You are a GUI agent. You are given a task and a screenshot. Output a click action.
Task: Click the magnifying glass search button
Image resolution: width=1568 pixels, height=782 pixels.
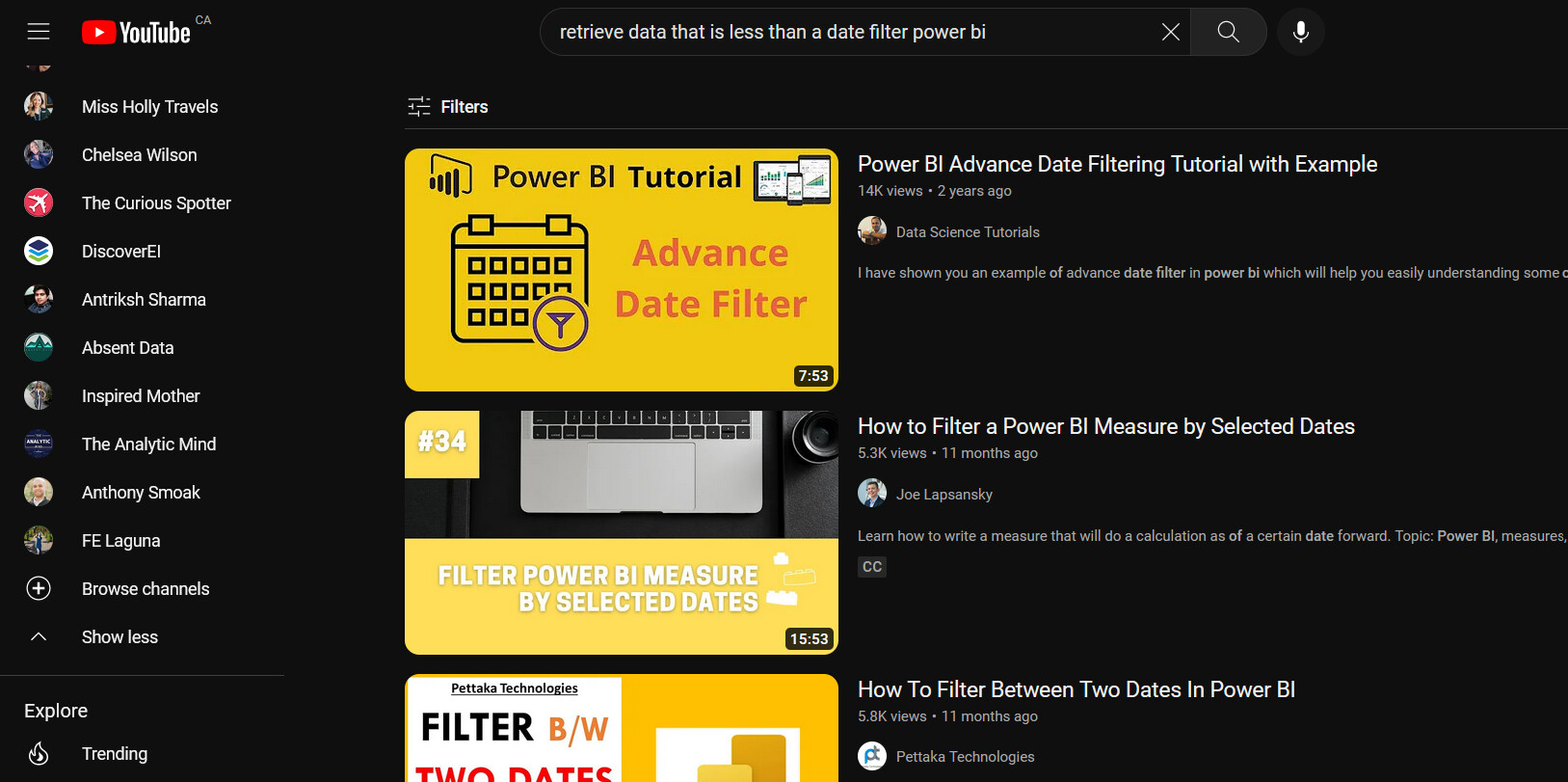tap(1228, 32)
